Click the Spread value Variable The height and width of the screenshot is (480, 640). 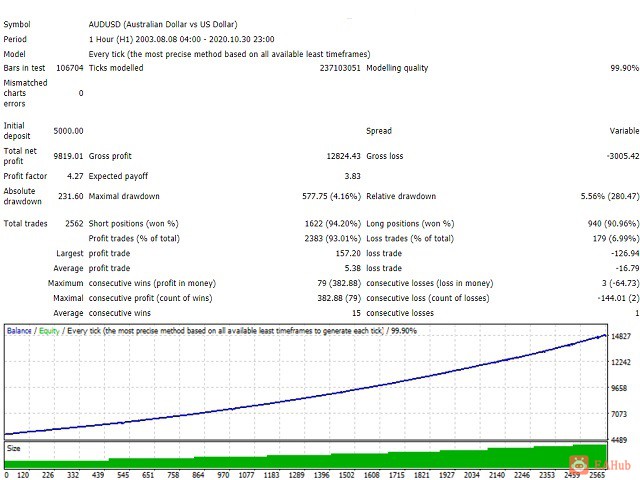click(624, 131)
